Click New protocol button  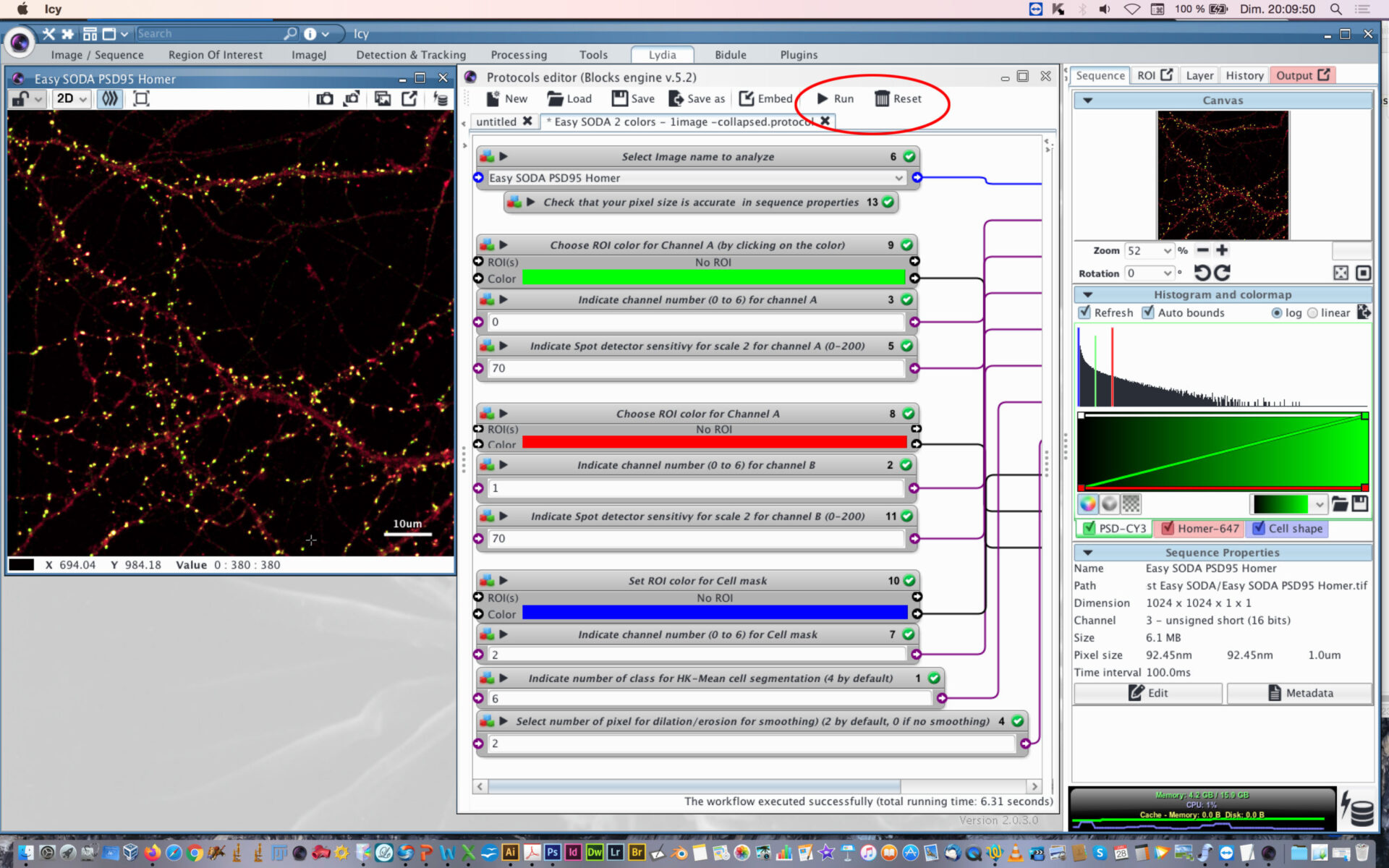(x=506, y=98)
